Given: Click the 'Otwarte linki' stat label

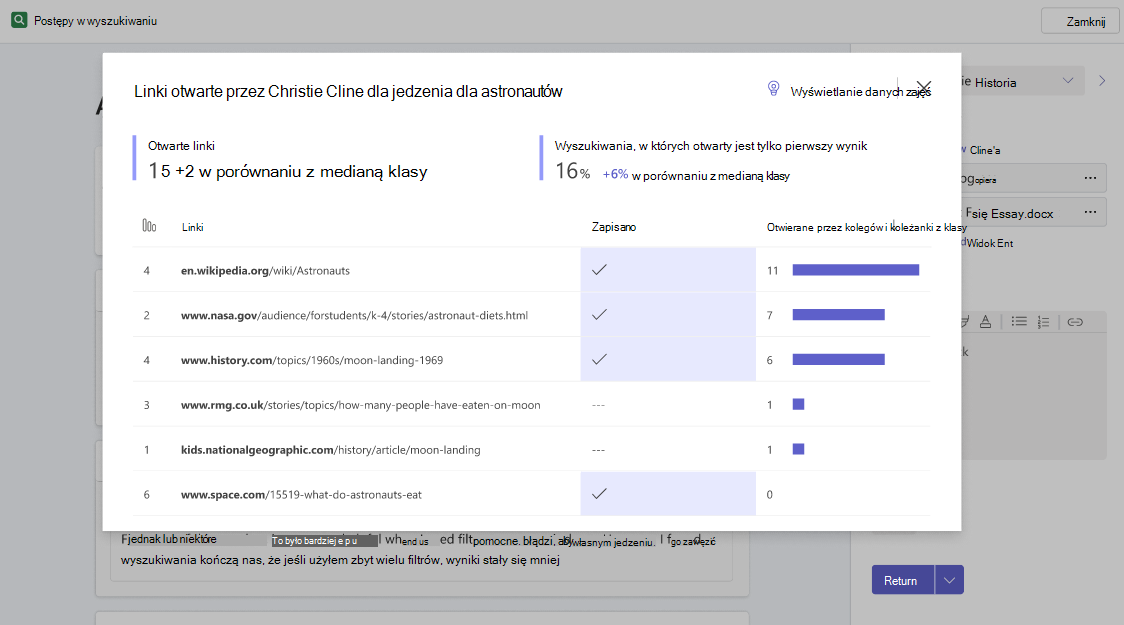Looking at the screenshot, I should point(181,145).
